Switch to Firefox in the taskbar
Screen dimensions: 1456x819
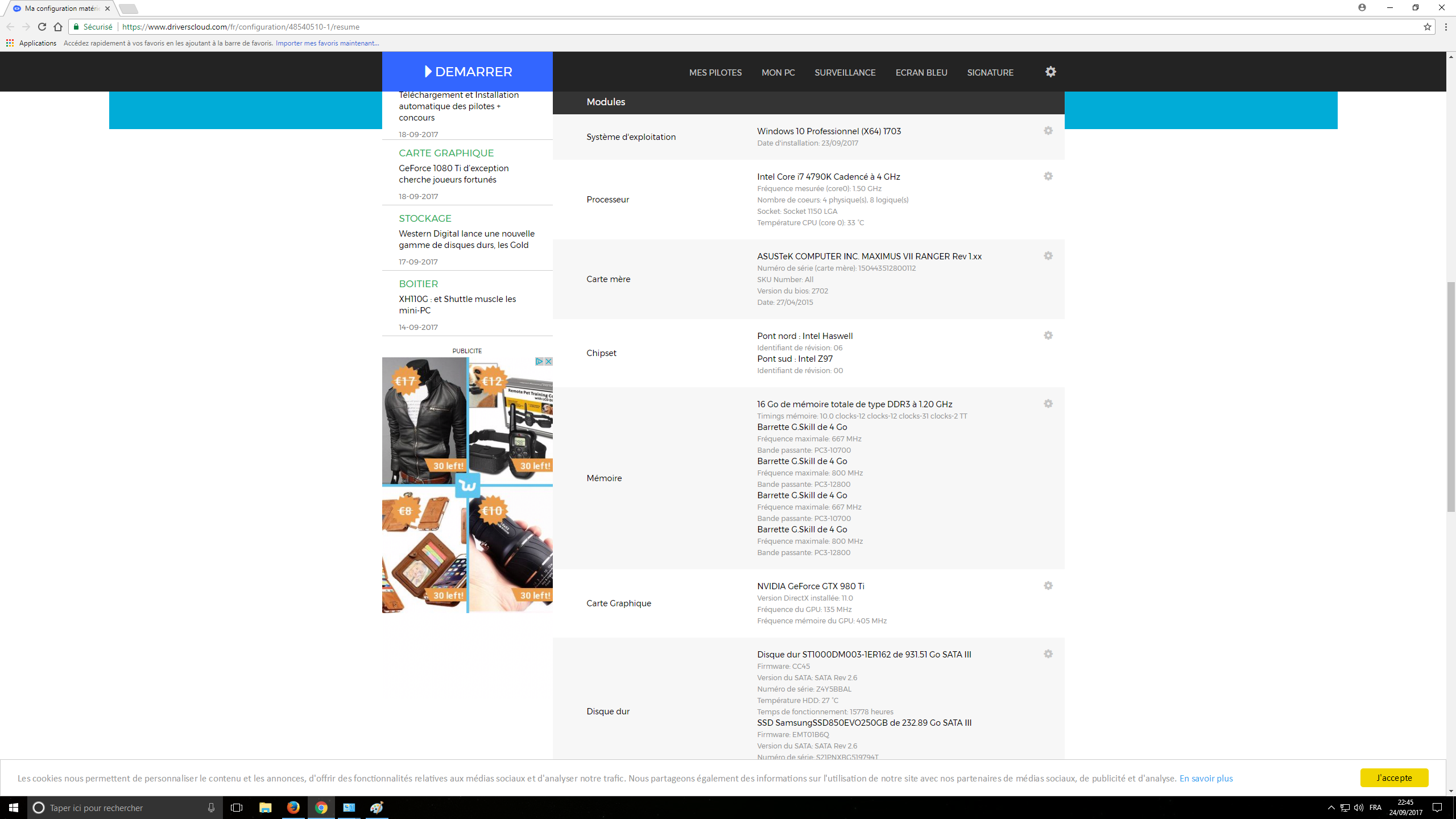click(293, 808)
